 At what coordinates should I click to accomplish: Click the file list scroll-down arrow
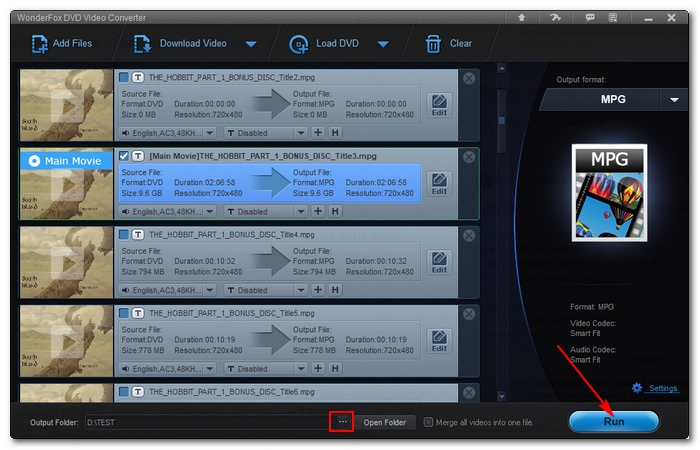coord(502,396)
